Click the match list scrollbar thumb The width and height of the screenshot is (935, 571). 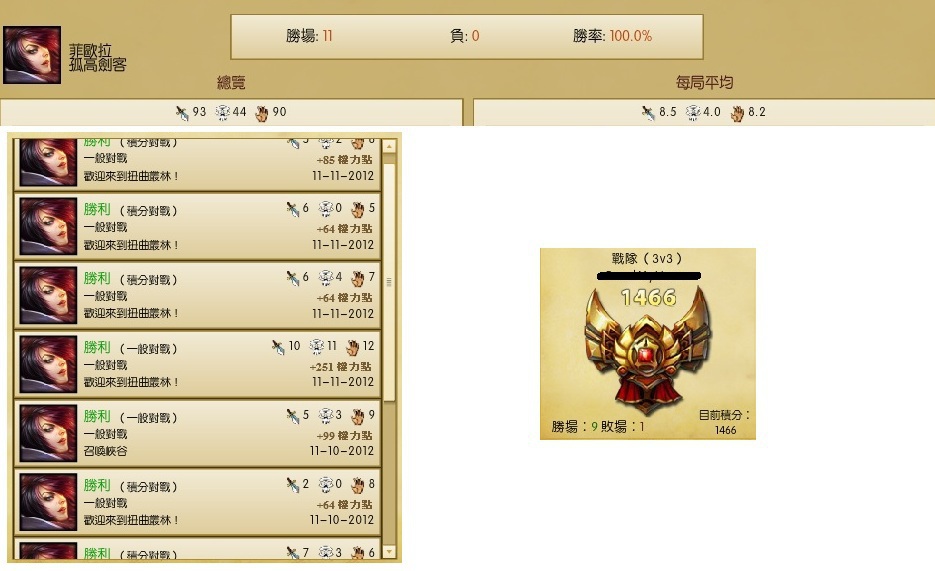pos(389,282)
